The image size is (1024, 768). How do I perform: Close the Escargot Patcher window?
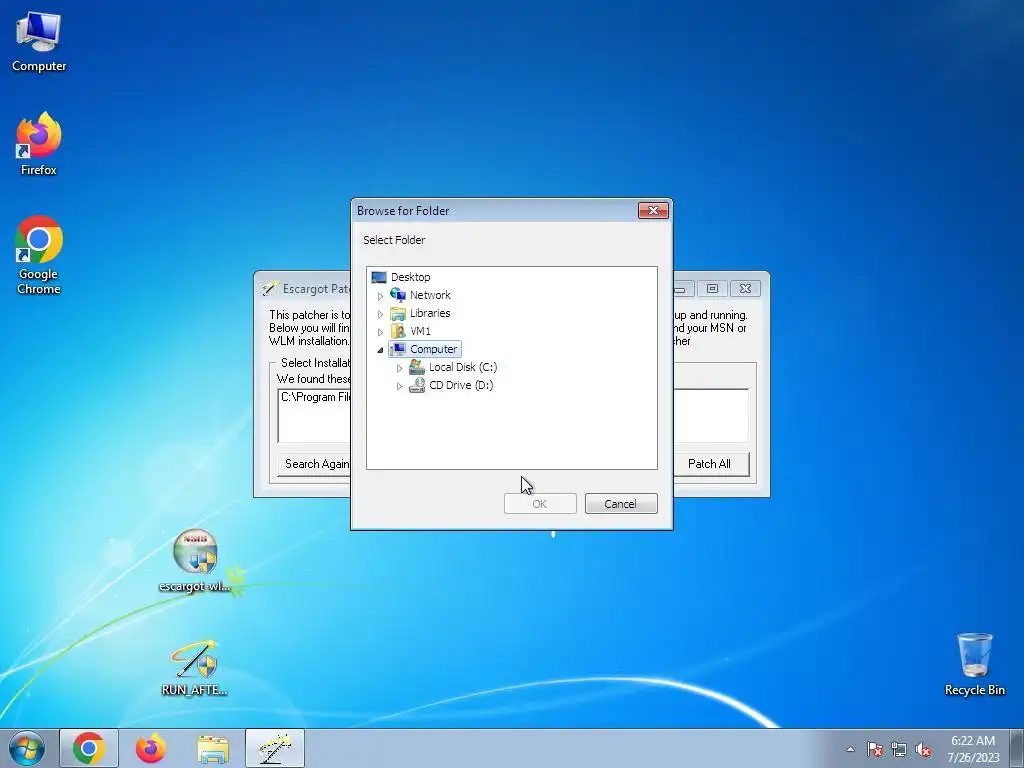(745, 288)
